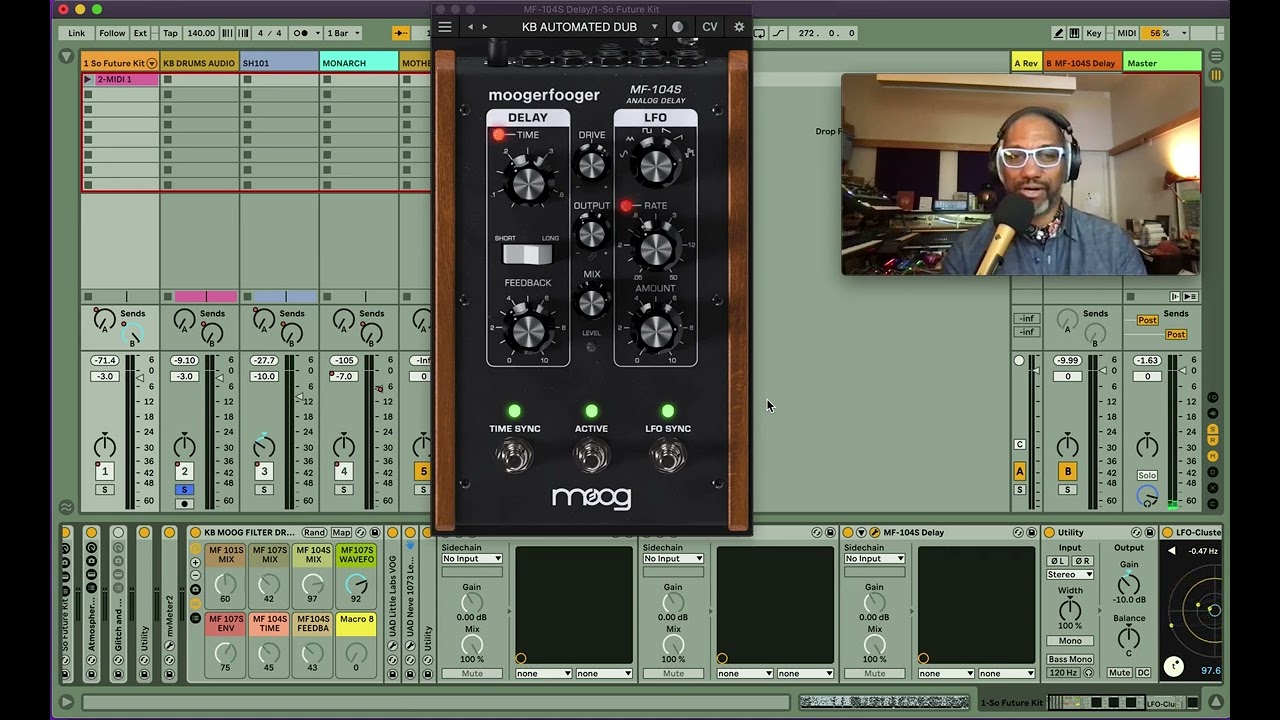Open MF-104S Delay plugin wrench icon
The width and height of the screenshot is (1280, 720).
pyautogui.click(x=875, y=533)
